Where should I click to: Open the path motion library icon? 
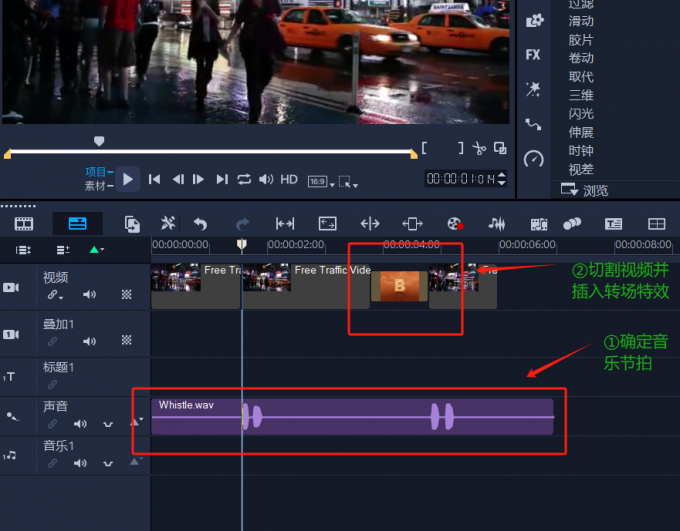pos(533,124)
